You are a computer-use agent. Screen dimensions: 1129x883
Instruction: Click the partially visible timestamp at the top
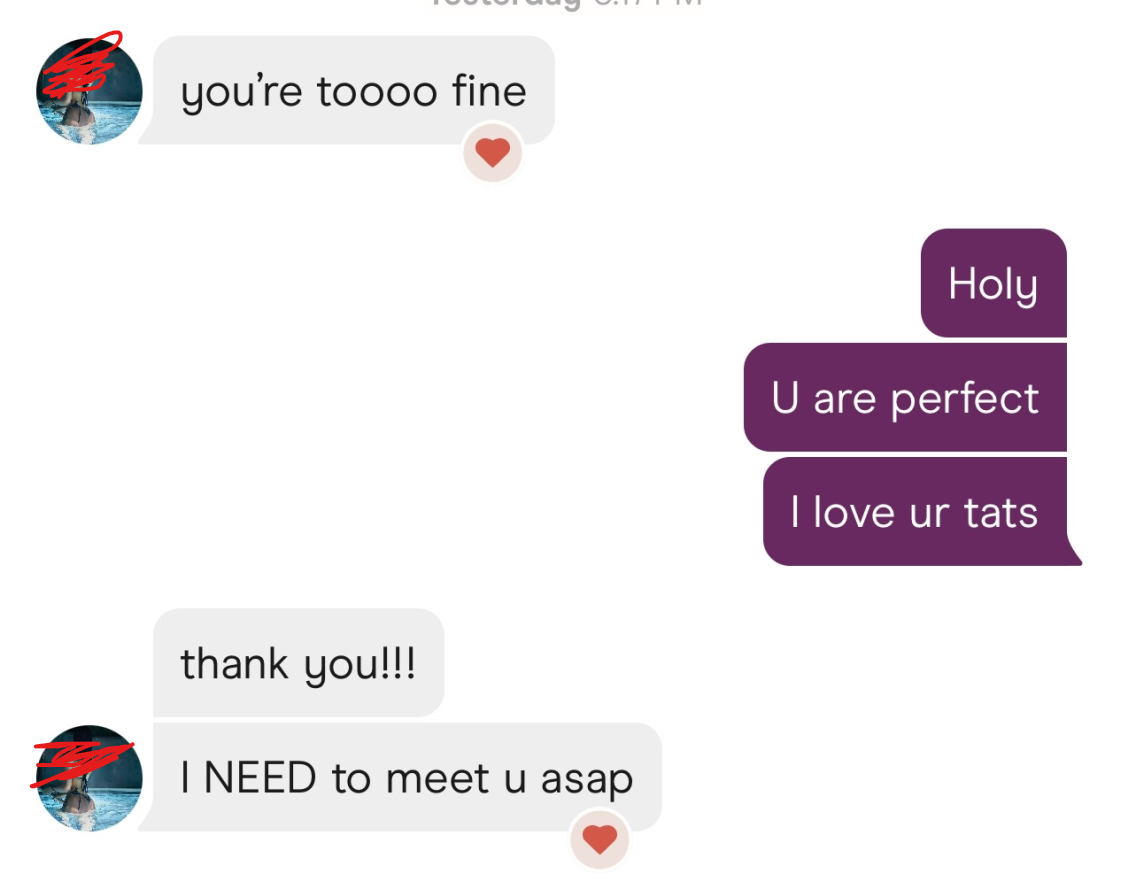pyautogui.click(x=566, y=4)
